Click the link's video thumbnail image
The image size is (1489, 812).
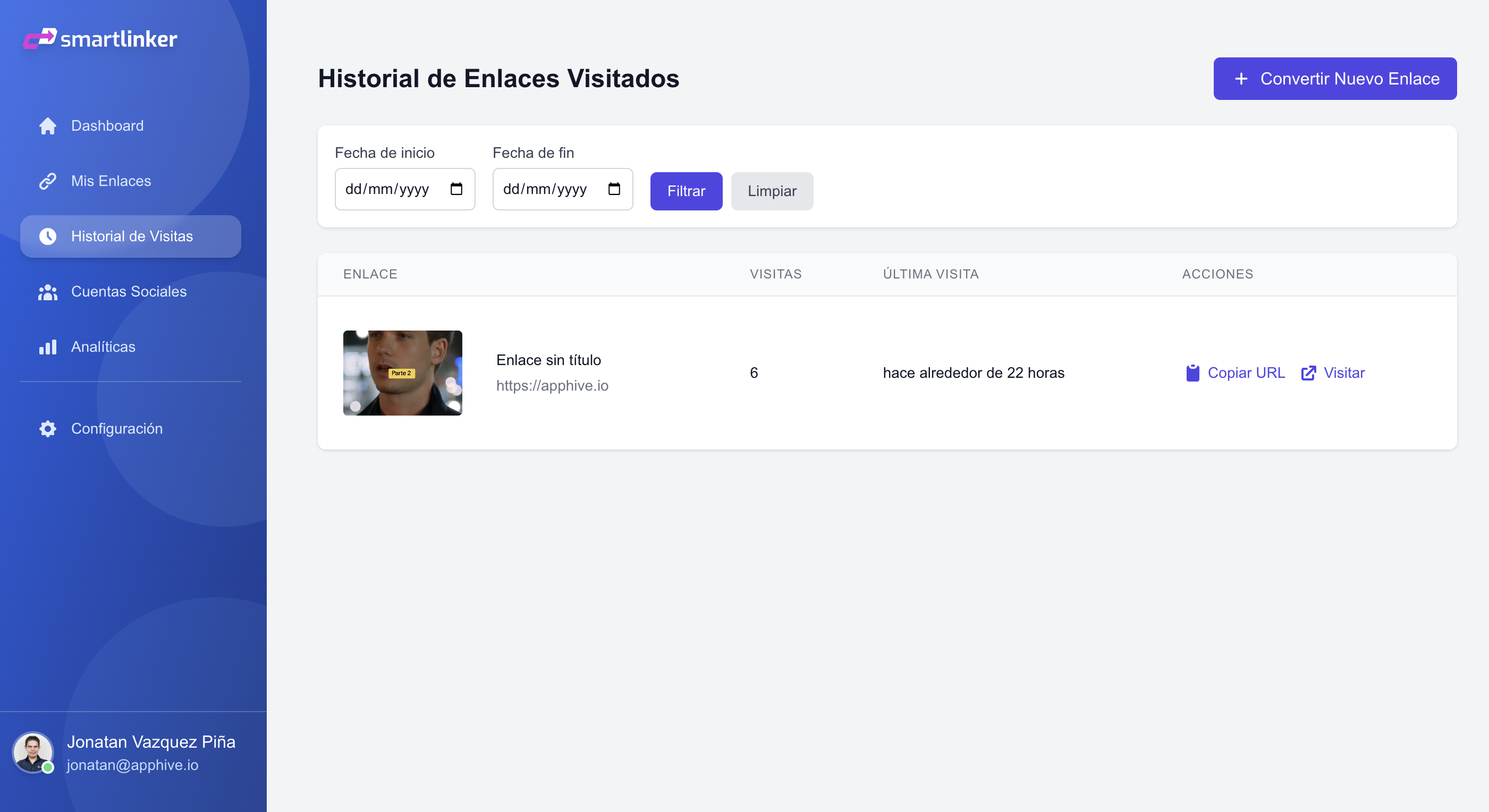pos(402,373)
